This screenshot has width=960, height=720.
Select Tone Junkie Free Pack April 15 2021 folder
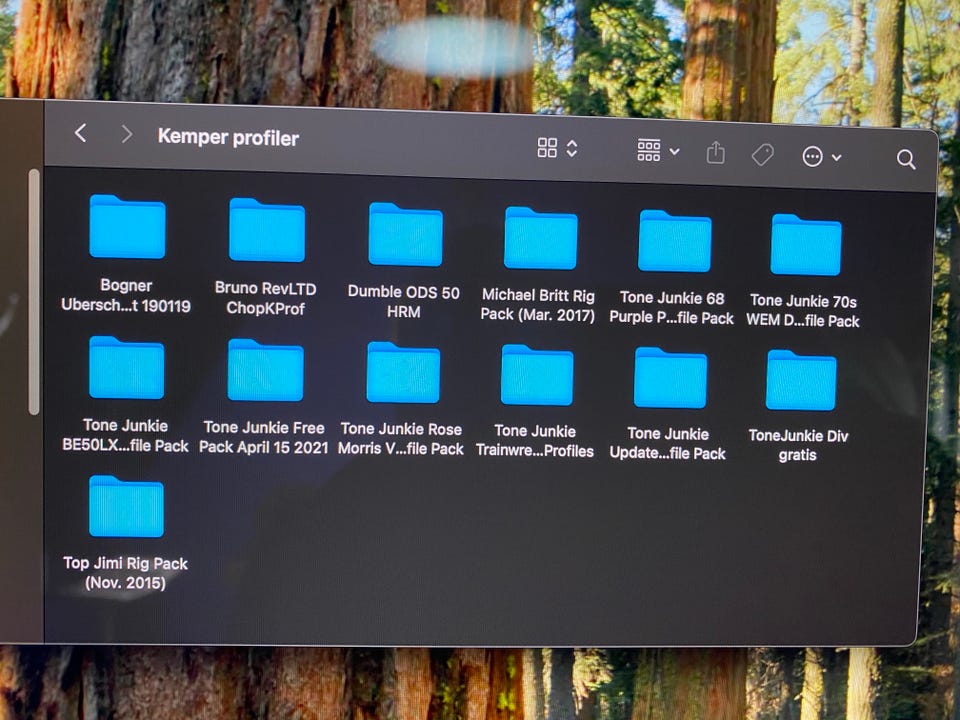point(266,370)
